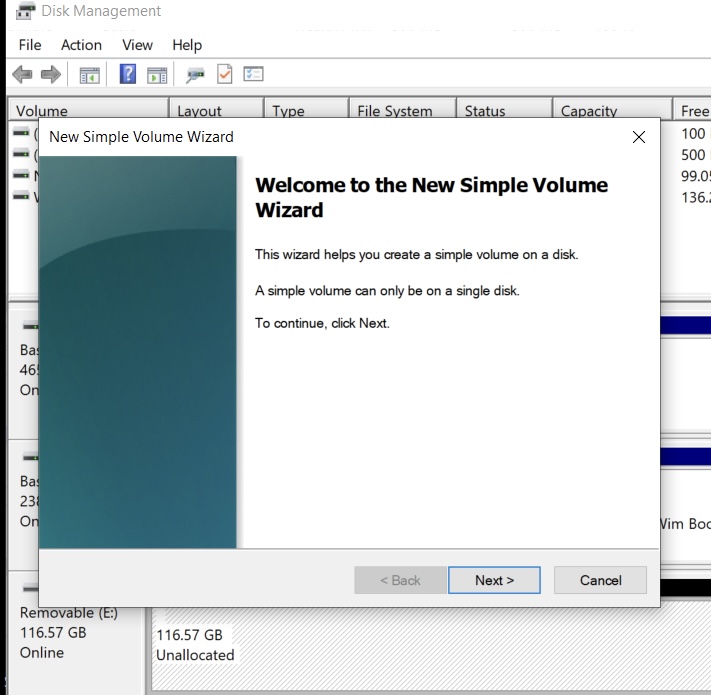The image size is (711, 695).
Task: Click the Properties checkmark toolbar icon
Action: 224,75
